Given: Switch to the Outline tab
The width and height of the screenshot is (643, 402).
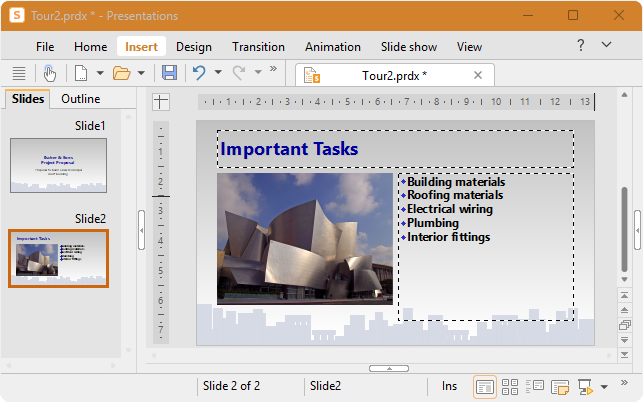Looking at the screenshot, I should pos(81,99).
